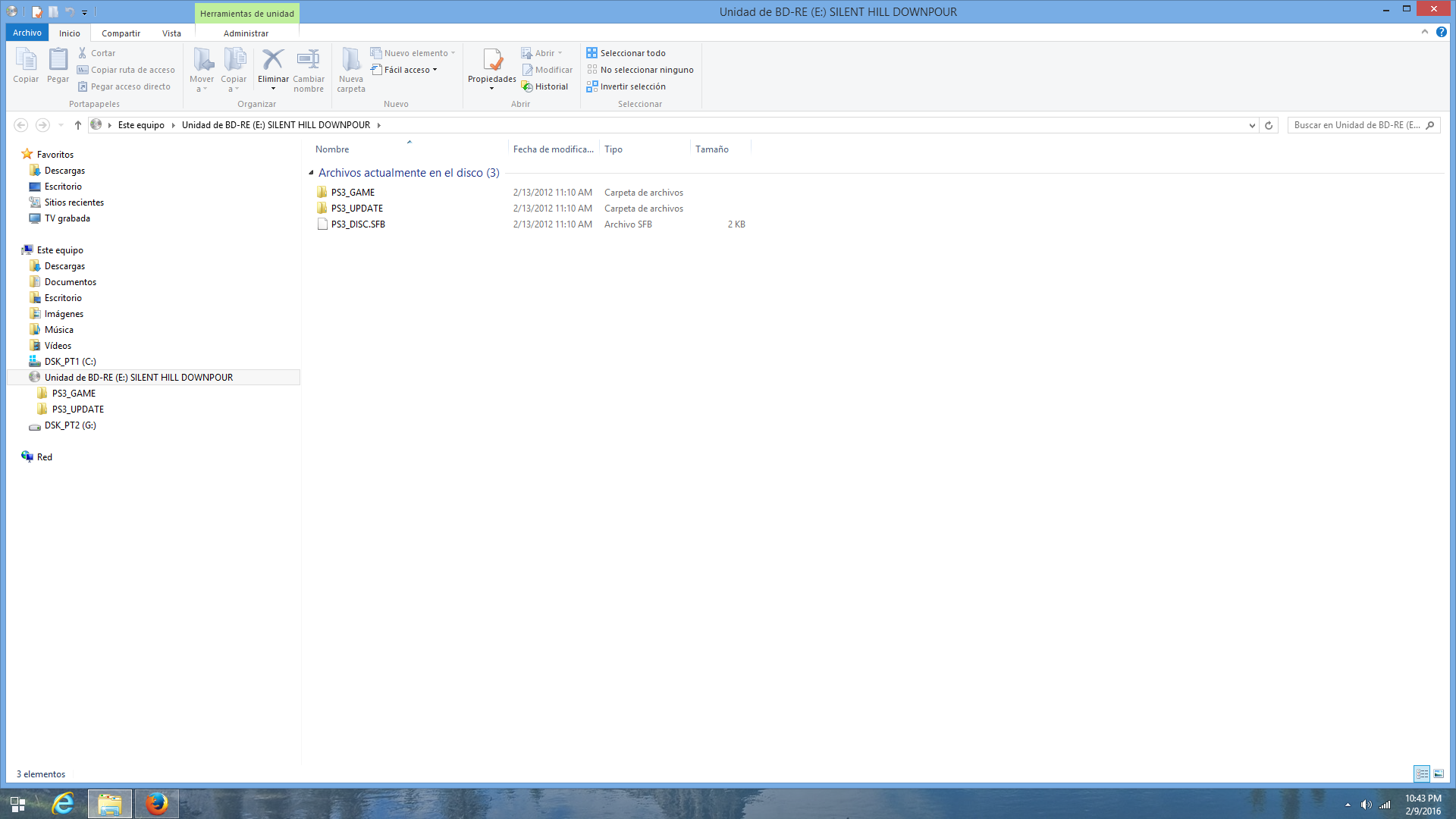
Task: Click 'Este equipo' in the breadcrumb path
Action: (141, 125)
